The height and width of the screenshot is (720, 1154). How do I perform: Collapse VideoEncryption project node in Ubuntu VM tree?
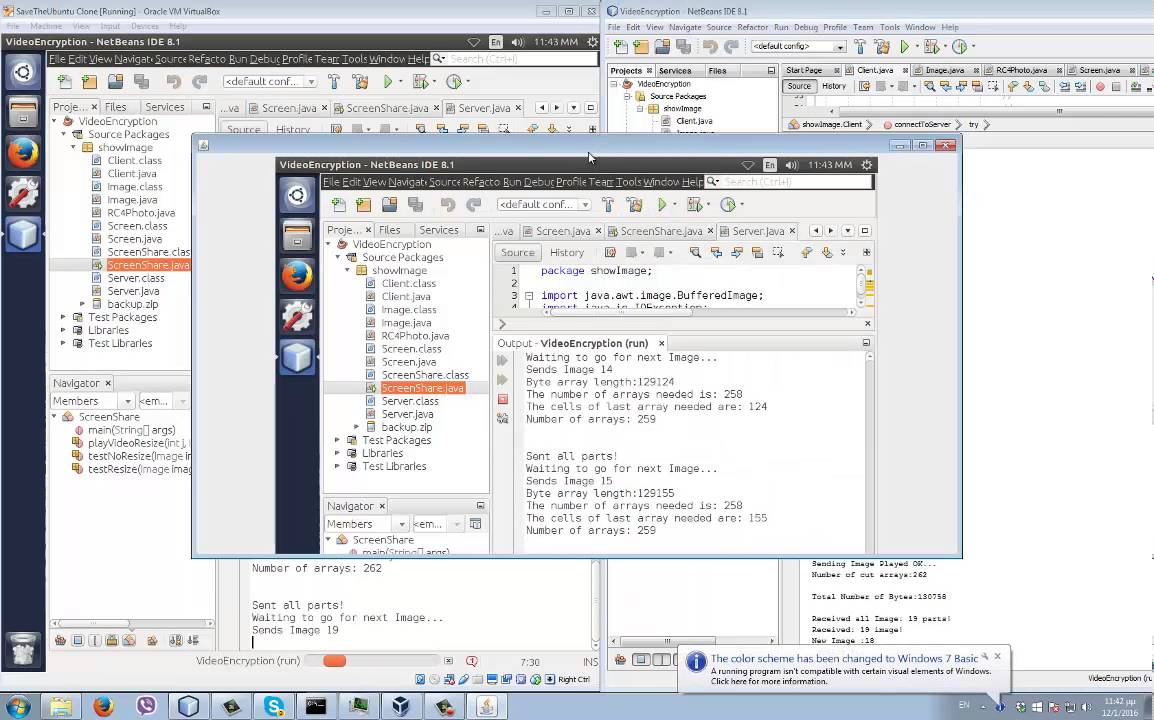point(54,121)
